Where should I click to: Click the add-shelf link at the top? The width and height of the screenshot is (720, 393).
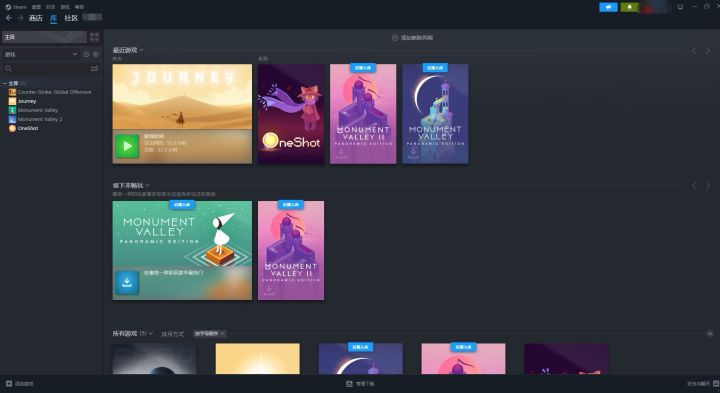pos(412,38)
